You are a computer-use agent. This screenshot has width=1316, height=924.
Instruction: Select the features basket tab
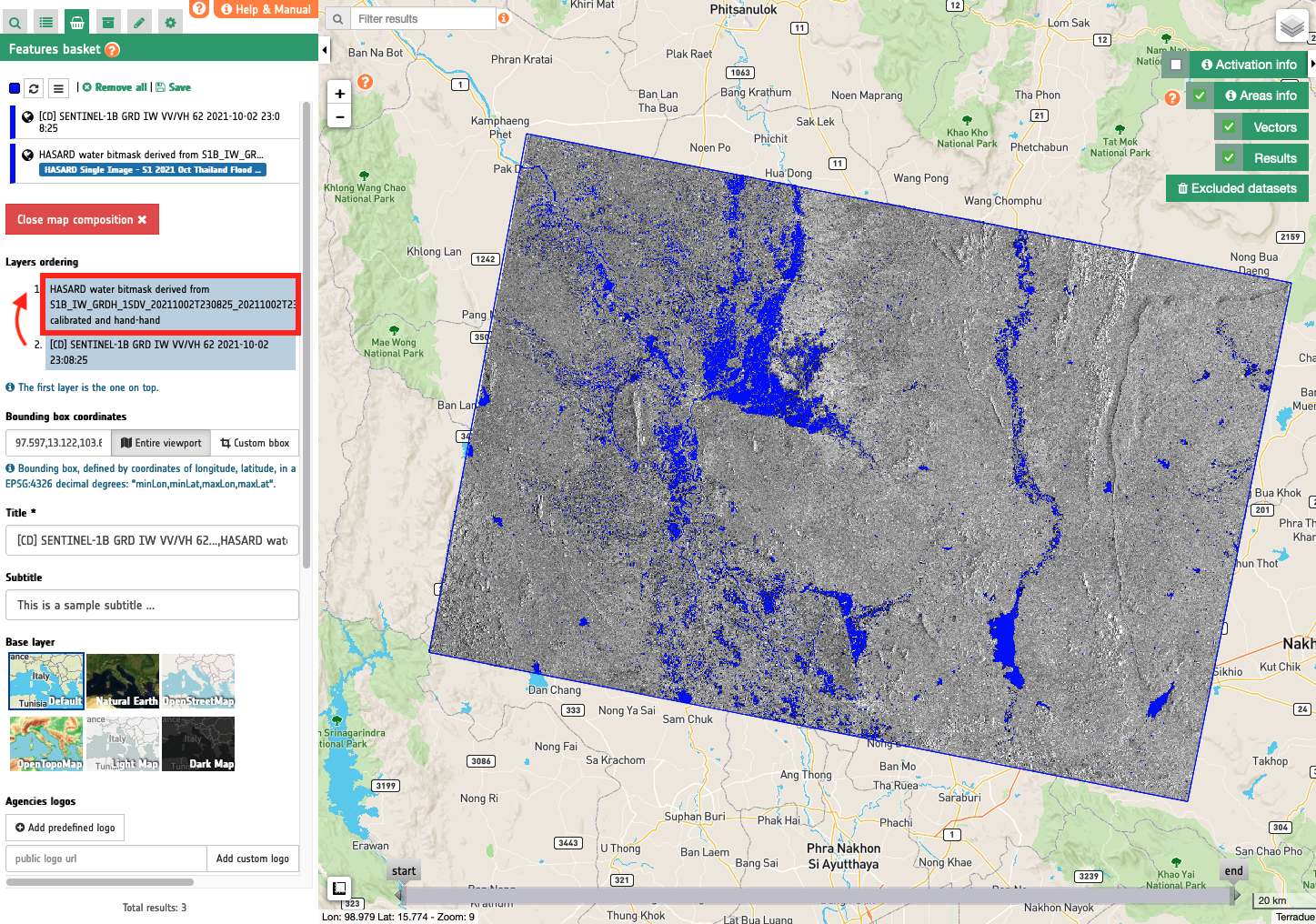(x=77, y=22)
